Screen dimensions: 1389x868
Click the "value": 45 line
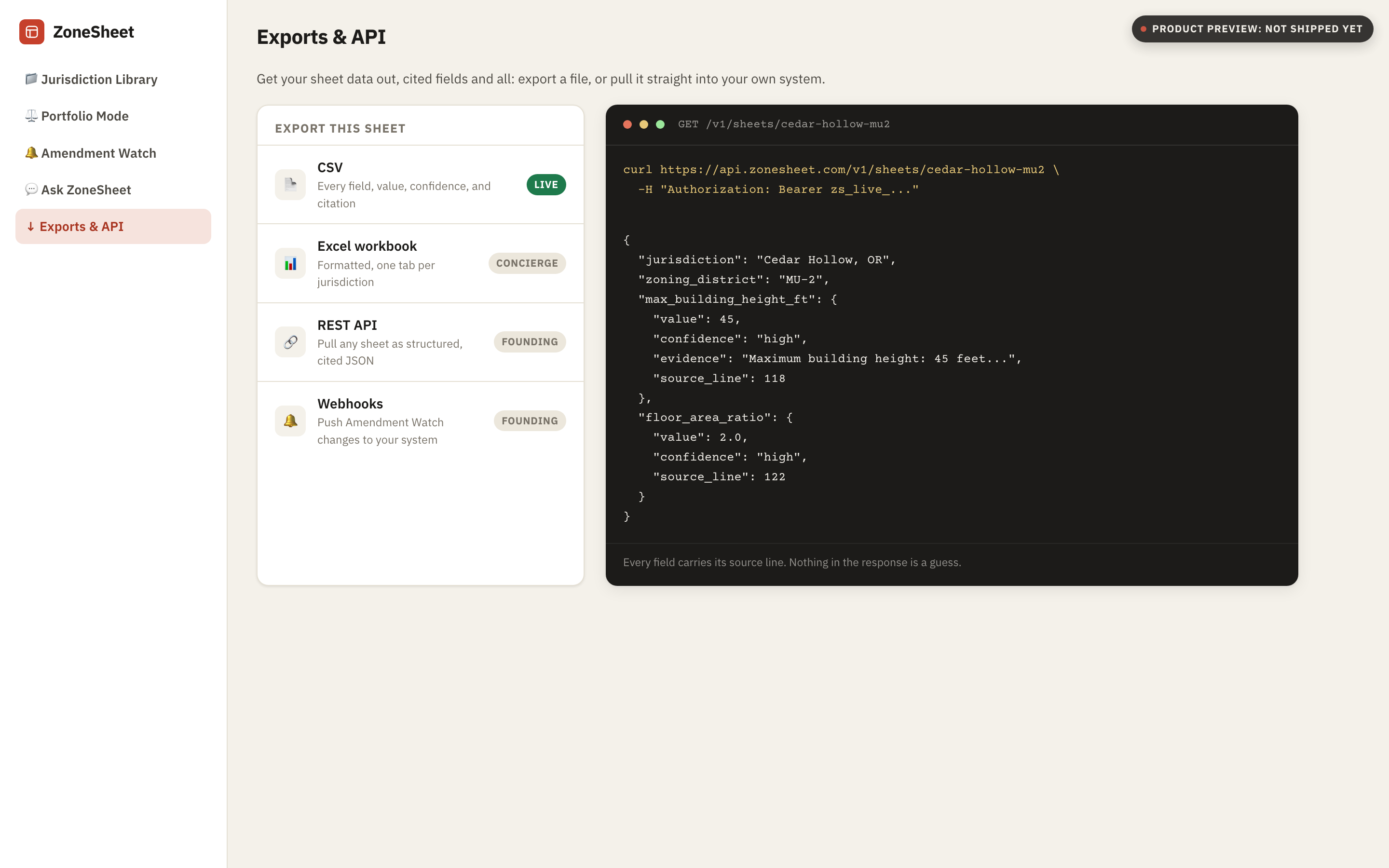tap(697, 319)
